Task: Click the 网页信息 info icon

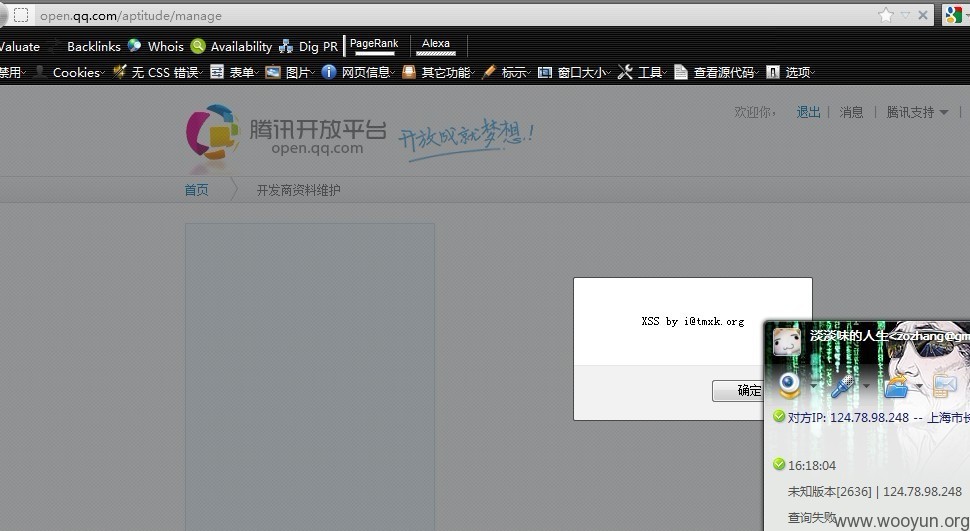Action: pyautogui.click(x=329, y=72)
